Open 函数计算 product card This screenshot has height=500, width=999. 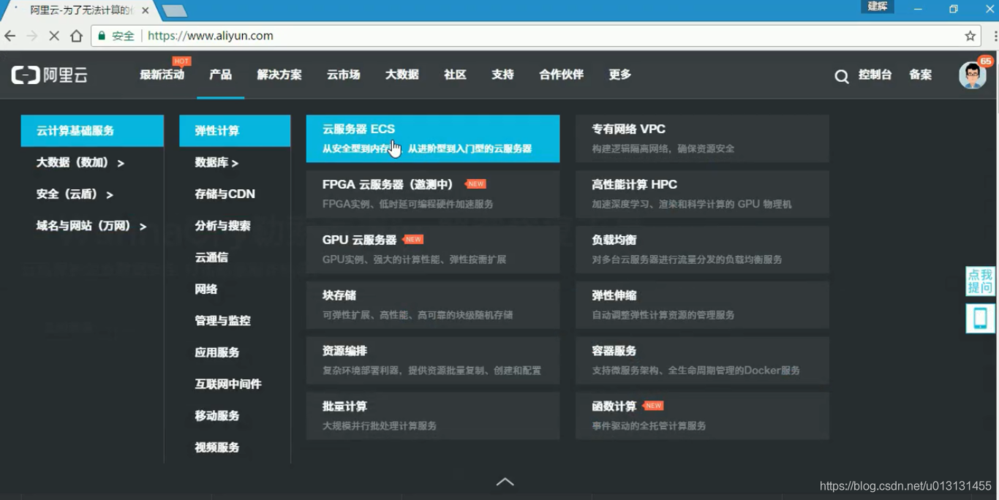[702, 415]
